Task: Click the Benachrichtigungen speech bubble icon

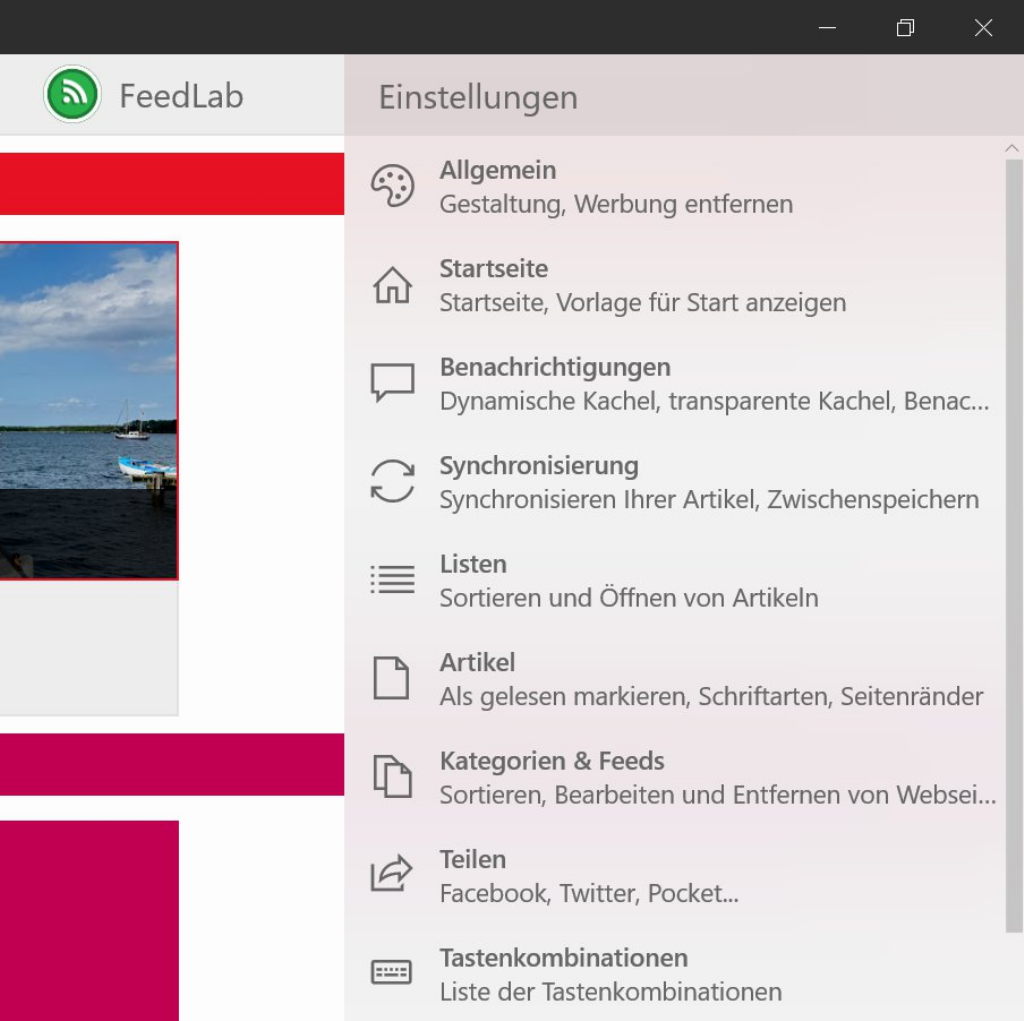Action: click(x=392, y=383)
